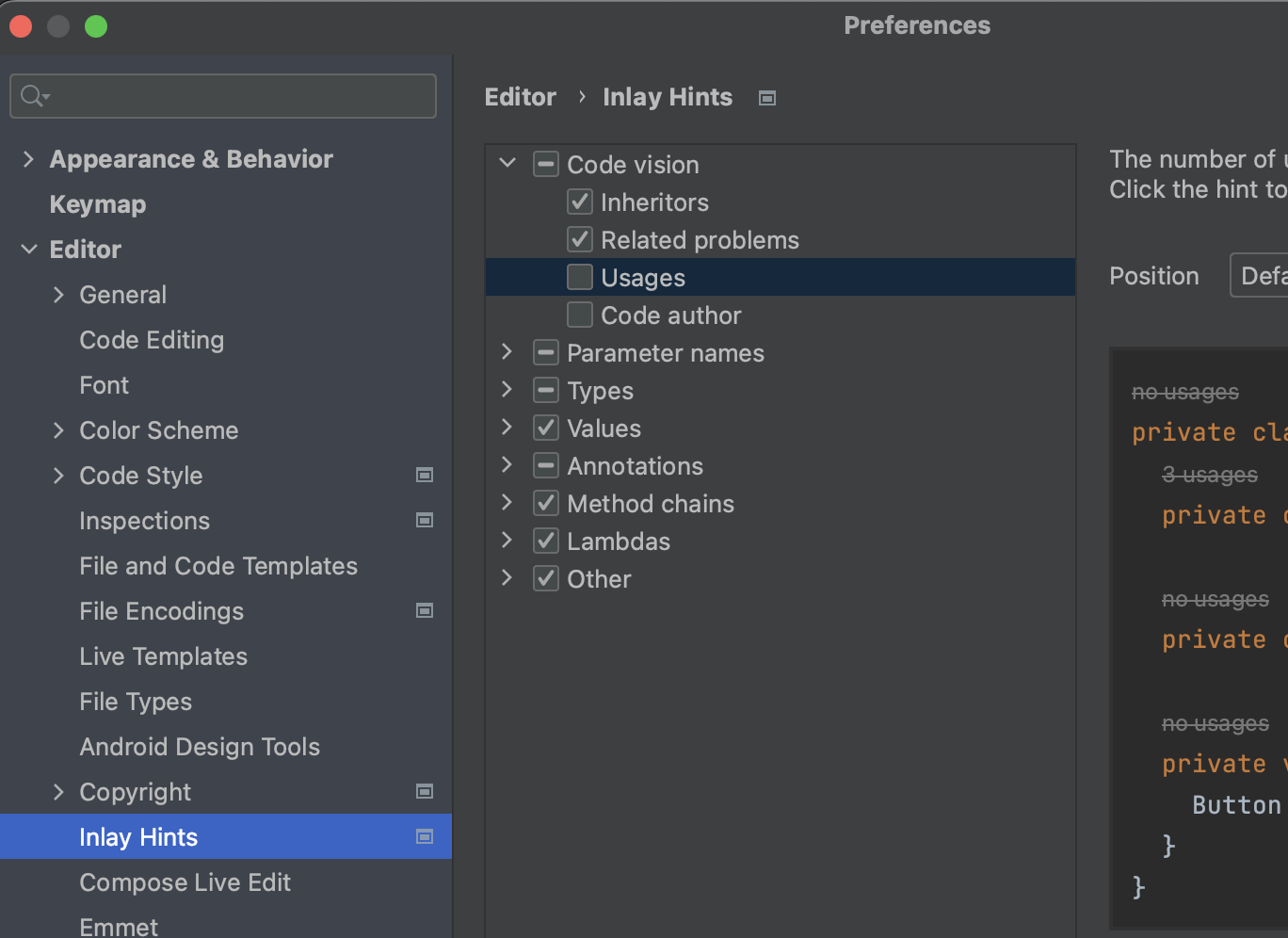Click the project icon on the selected Inlay Hints row
1288x938 pixels.
click(425, 837)
